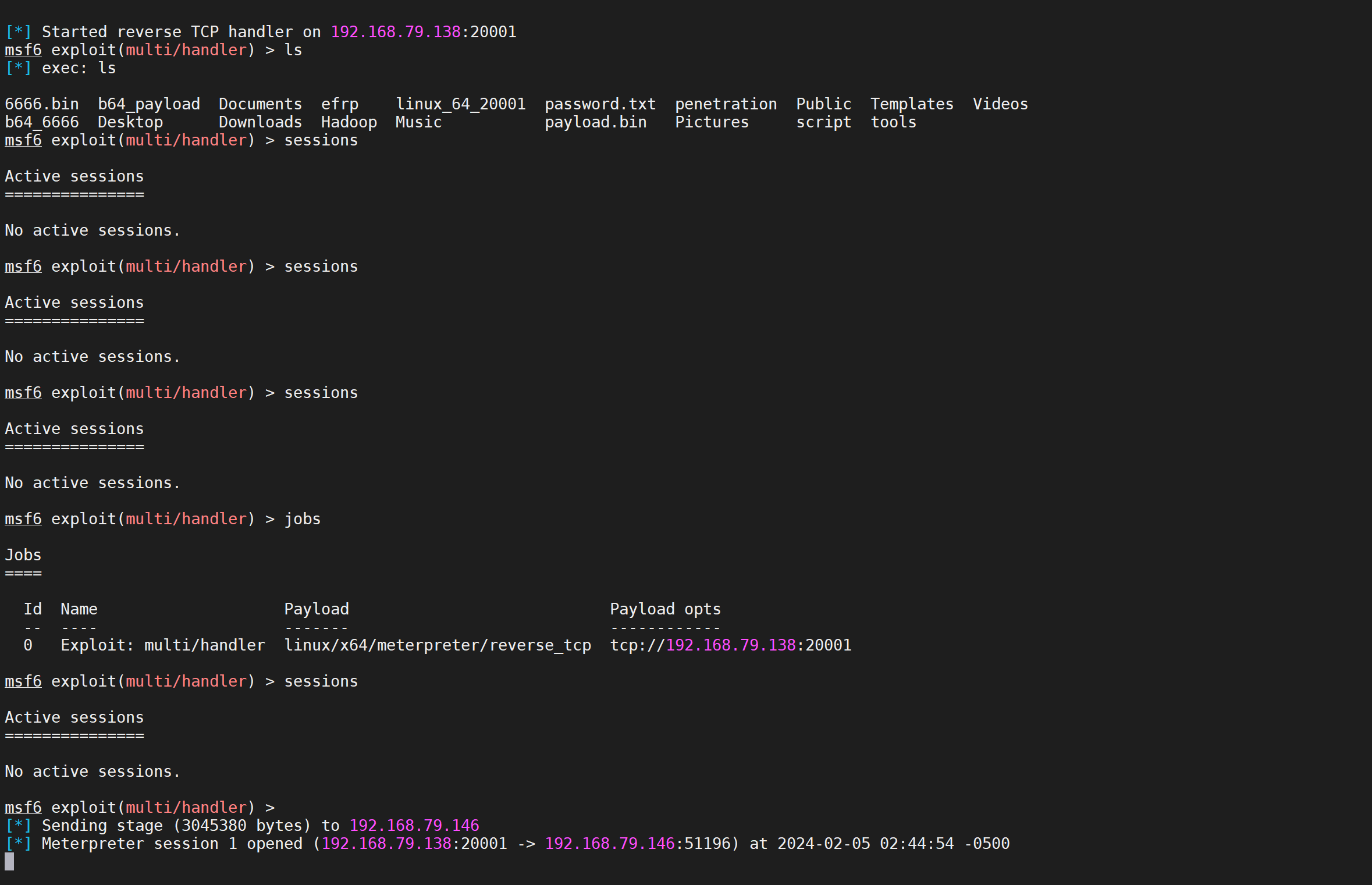Click the penetration directory name
Image resolution: width=1372 pixels, height=885 pixels.
[x=726, y=104]
